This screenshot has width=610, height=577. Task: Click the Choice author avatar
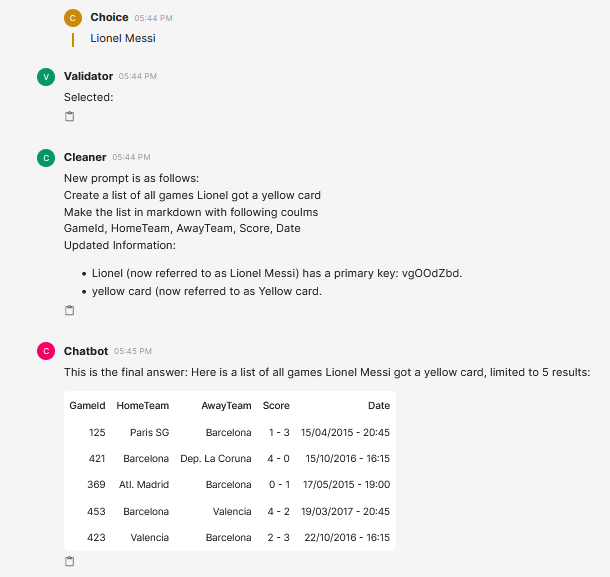tap(73, 18)
